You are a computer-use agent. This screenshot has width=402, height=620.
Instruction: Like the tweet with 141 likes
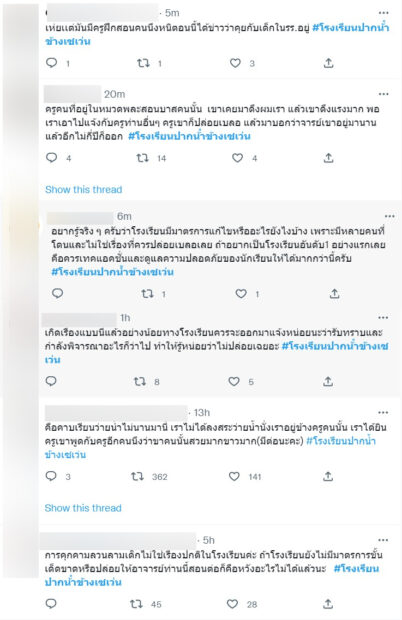234,476
